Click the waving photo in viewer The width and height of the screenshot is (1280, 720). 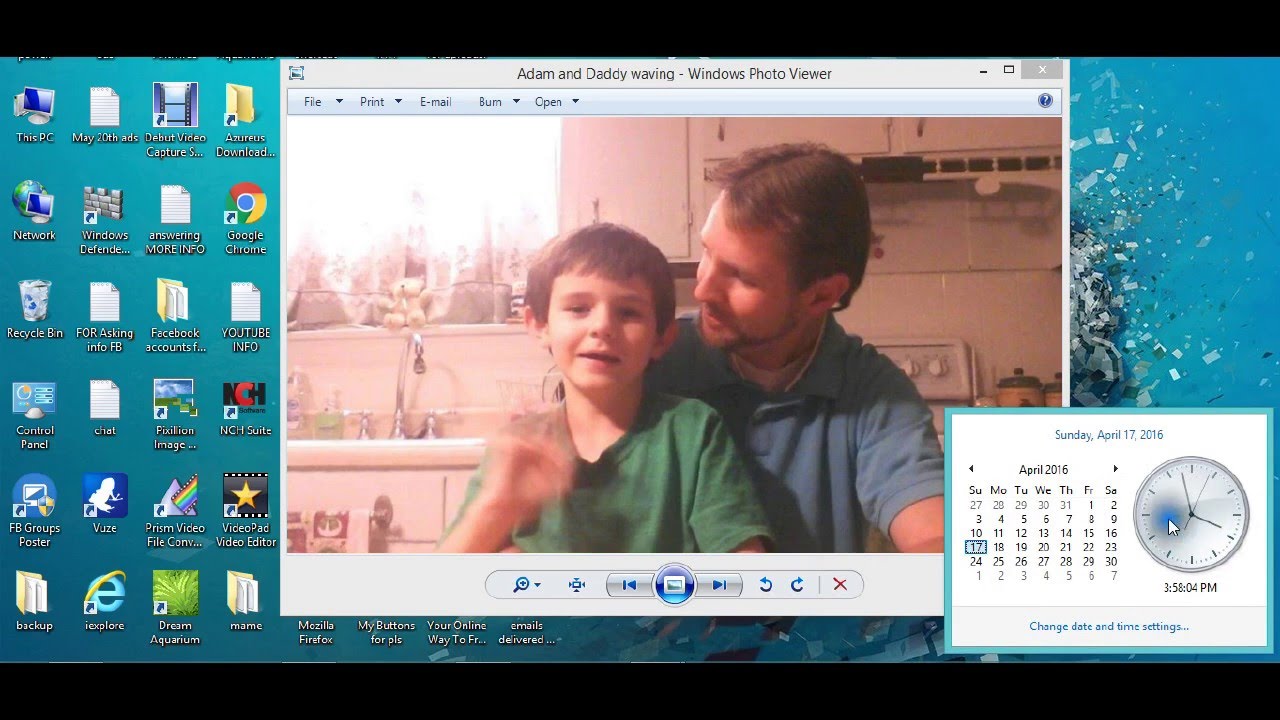pyautogui.click(x=674, y=335)
